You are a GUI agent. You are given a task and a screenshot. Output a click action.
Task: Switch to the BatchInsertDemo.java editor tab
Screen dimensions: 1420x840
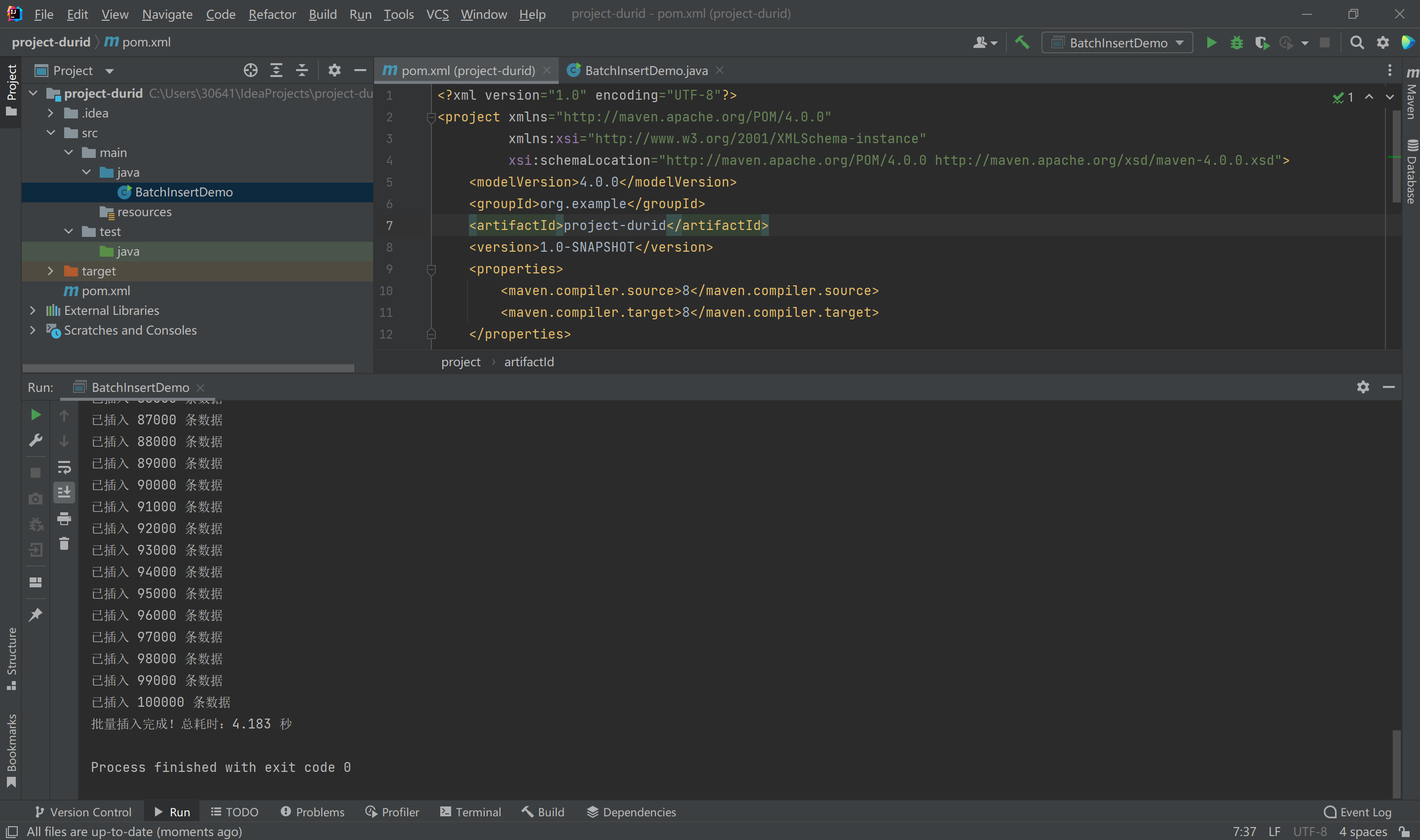point(646,70)
